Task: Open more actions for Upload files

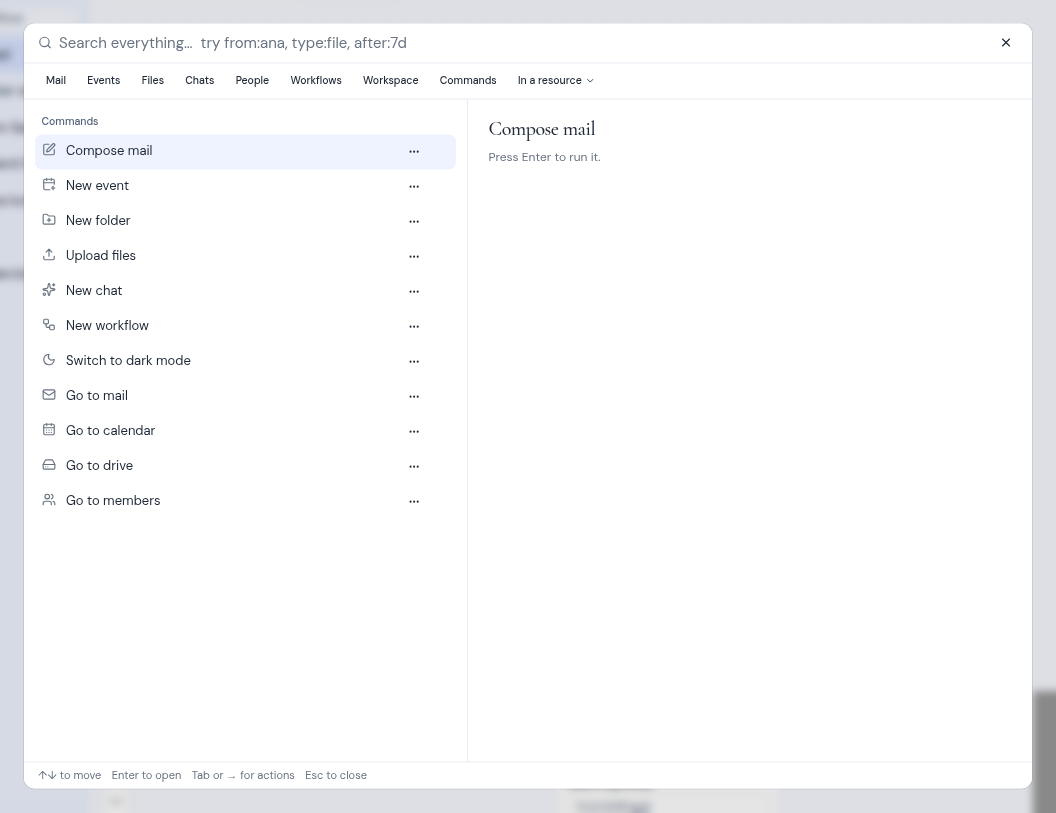Action: 414,257
